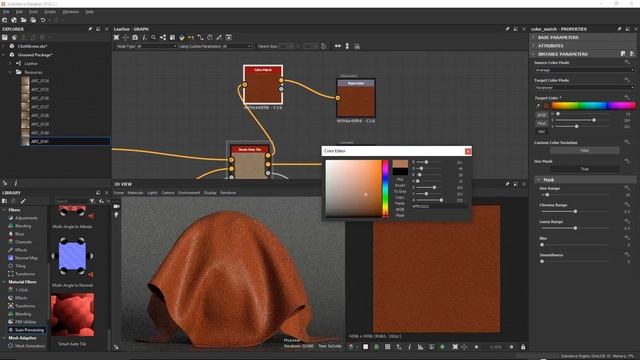Toggle the sRGB button under Target Color
This screenshot has width=640, height=360.
[541, 115]
